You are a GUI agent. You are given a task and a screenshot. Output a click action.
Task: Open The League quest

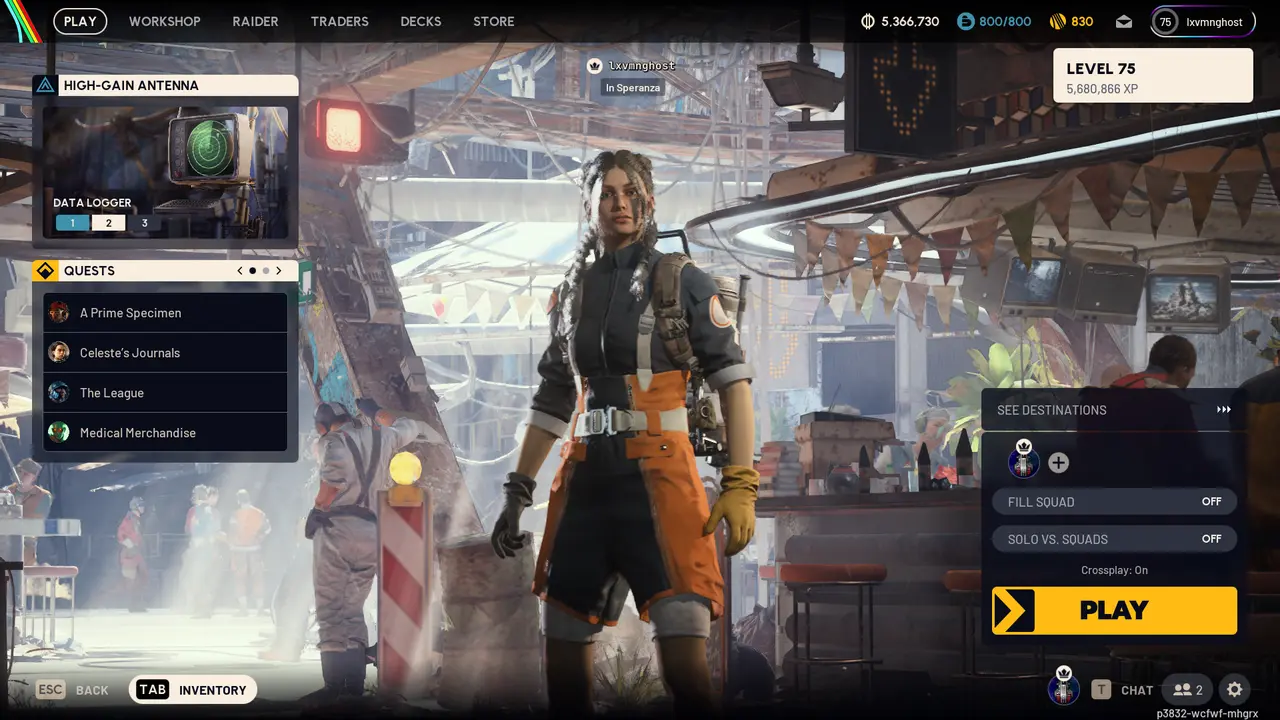click(x=165, y=392)
